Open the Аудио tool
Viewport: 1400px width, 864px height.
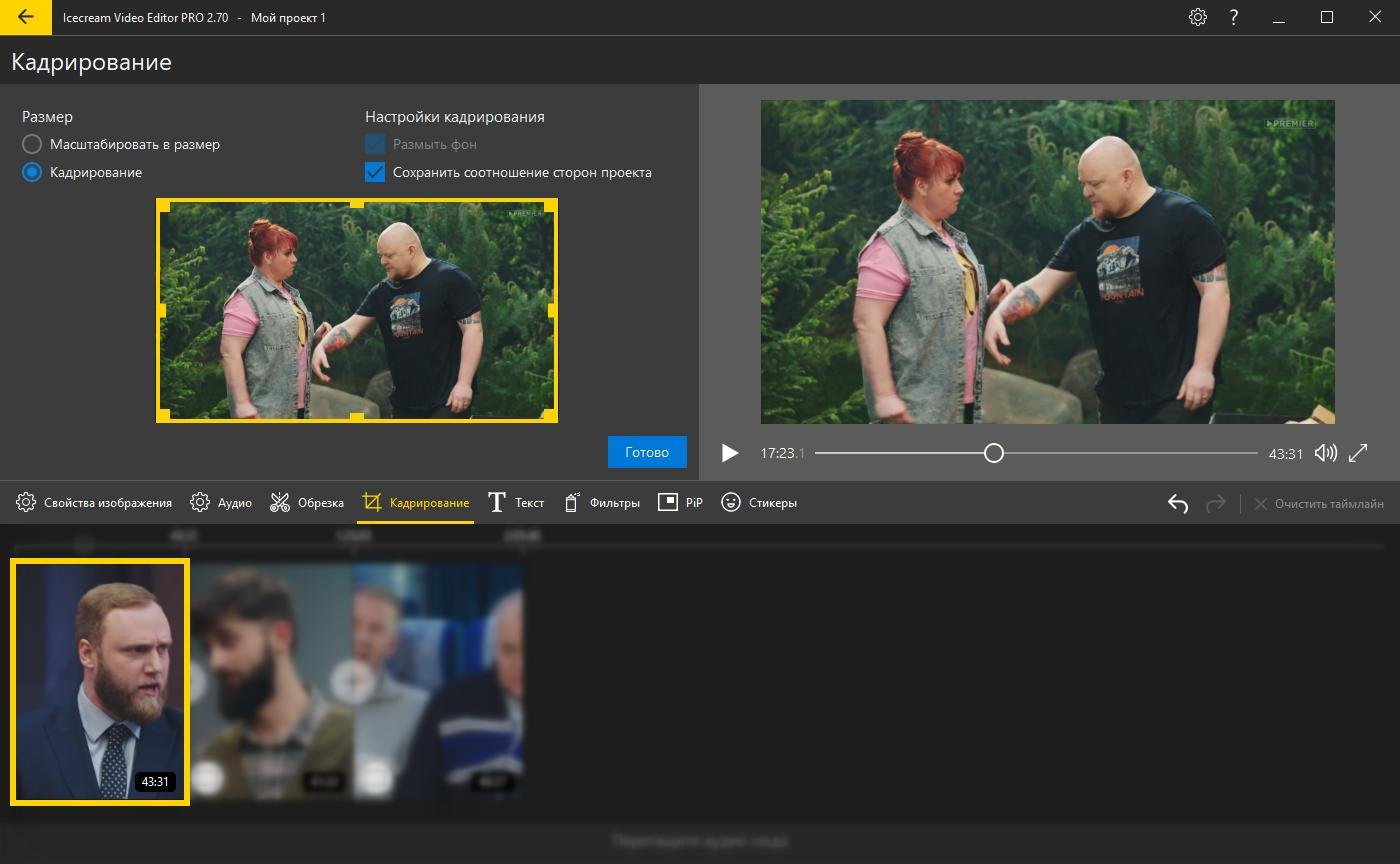click(x=221, y=503)
